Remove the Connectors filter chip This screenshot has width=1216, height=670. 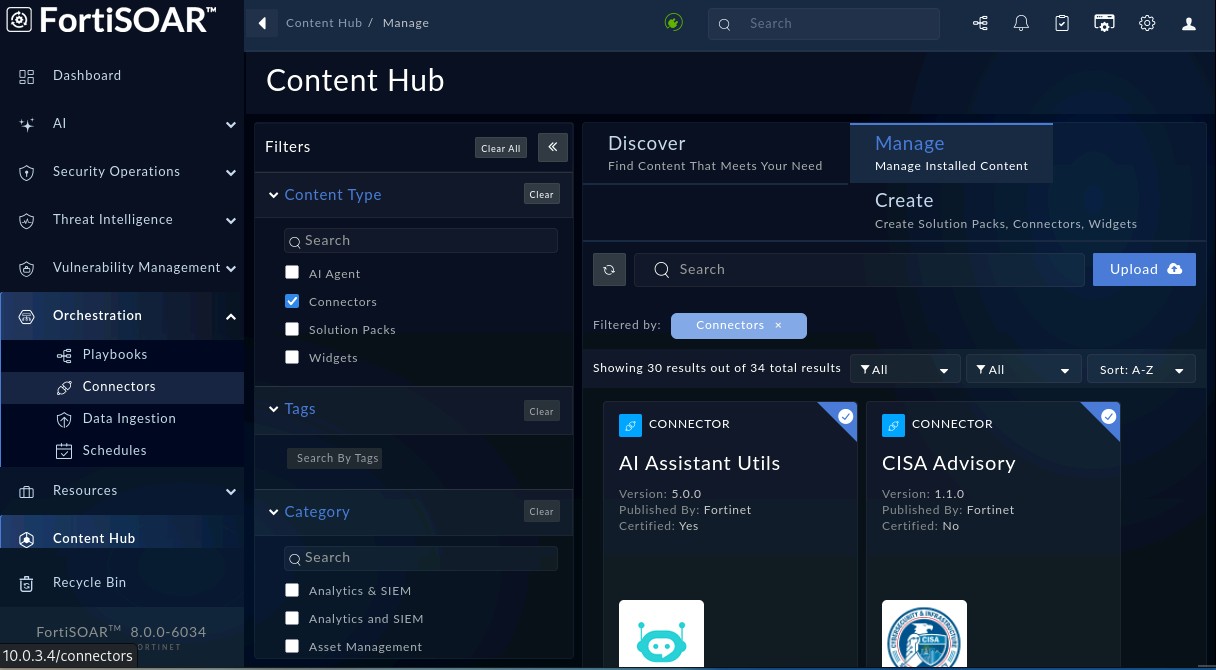(x=778, y=325)
